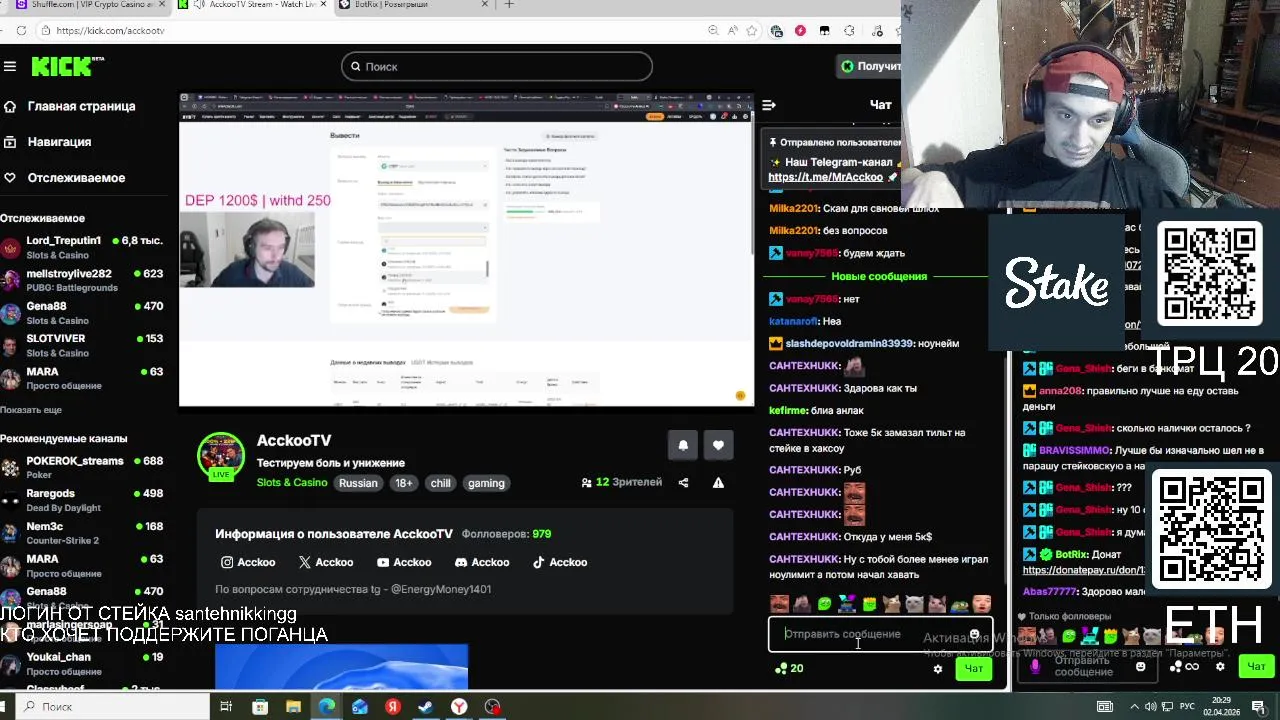Click the browser zoom magnifier icon
This screenshot has height=720, width=1280.
713,31
